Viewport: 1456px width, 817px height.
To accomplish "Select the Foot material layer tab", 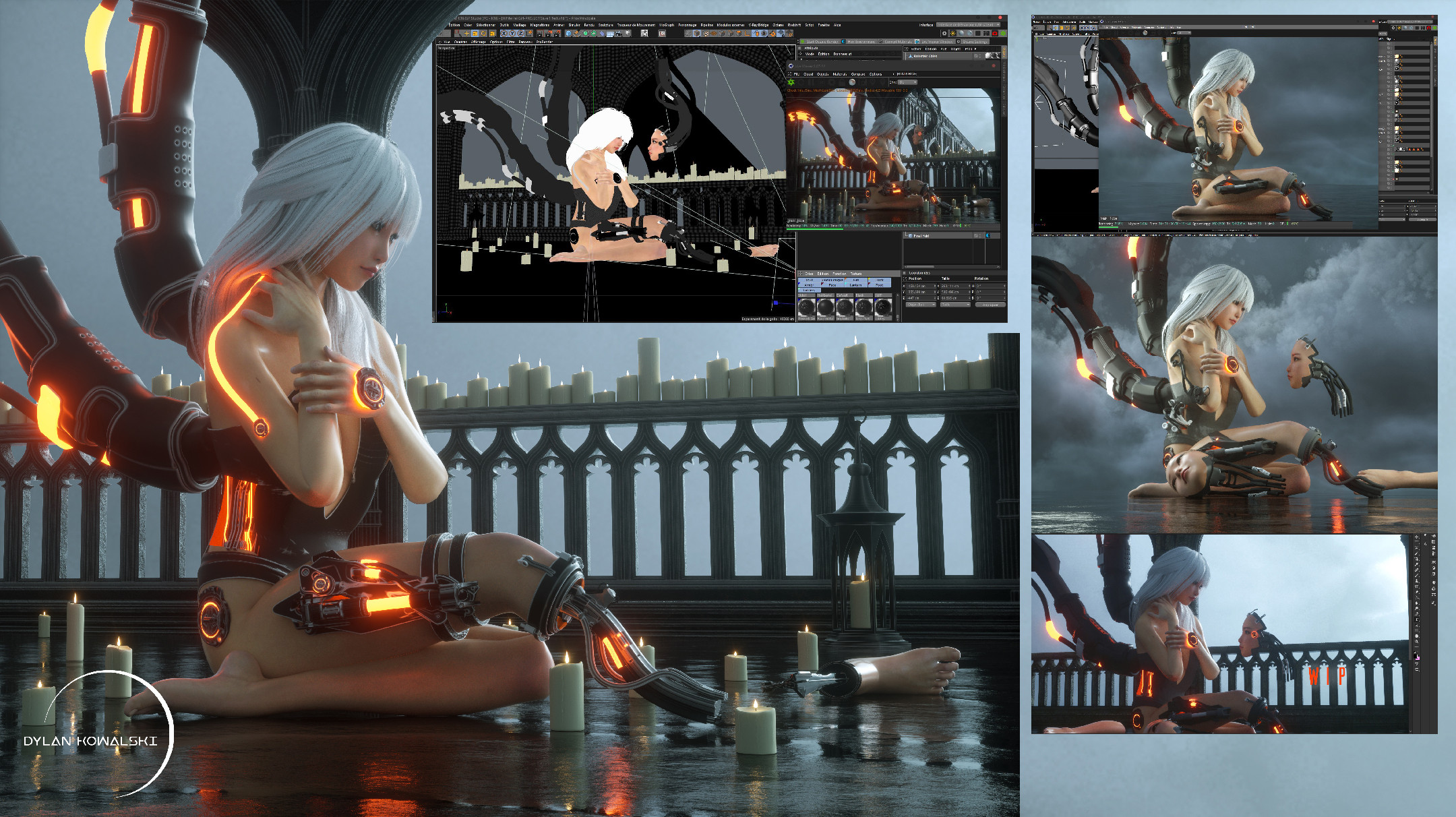I will coord(880,285).
